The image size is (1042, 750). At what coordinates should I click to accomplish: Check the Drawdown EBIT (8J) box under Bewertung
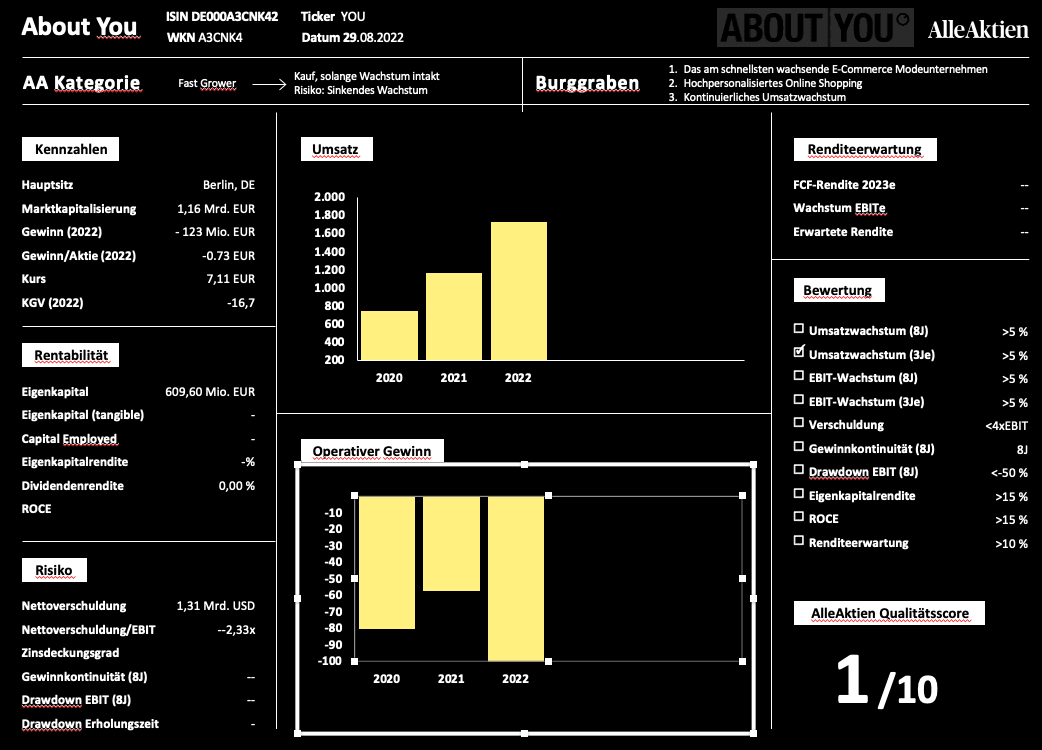[x=799, y=470]
